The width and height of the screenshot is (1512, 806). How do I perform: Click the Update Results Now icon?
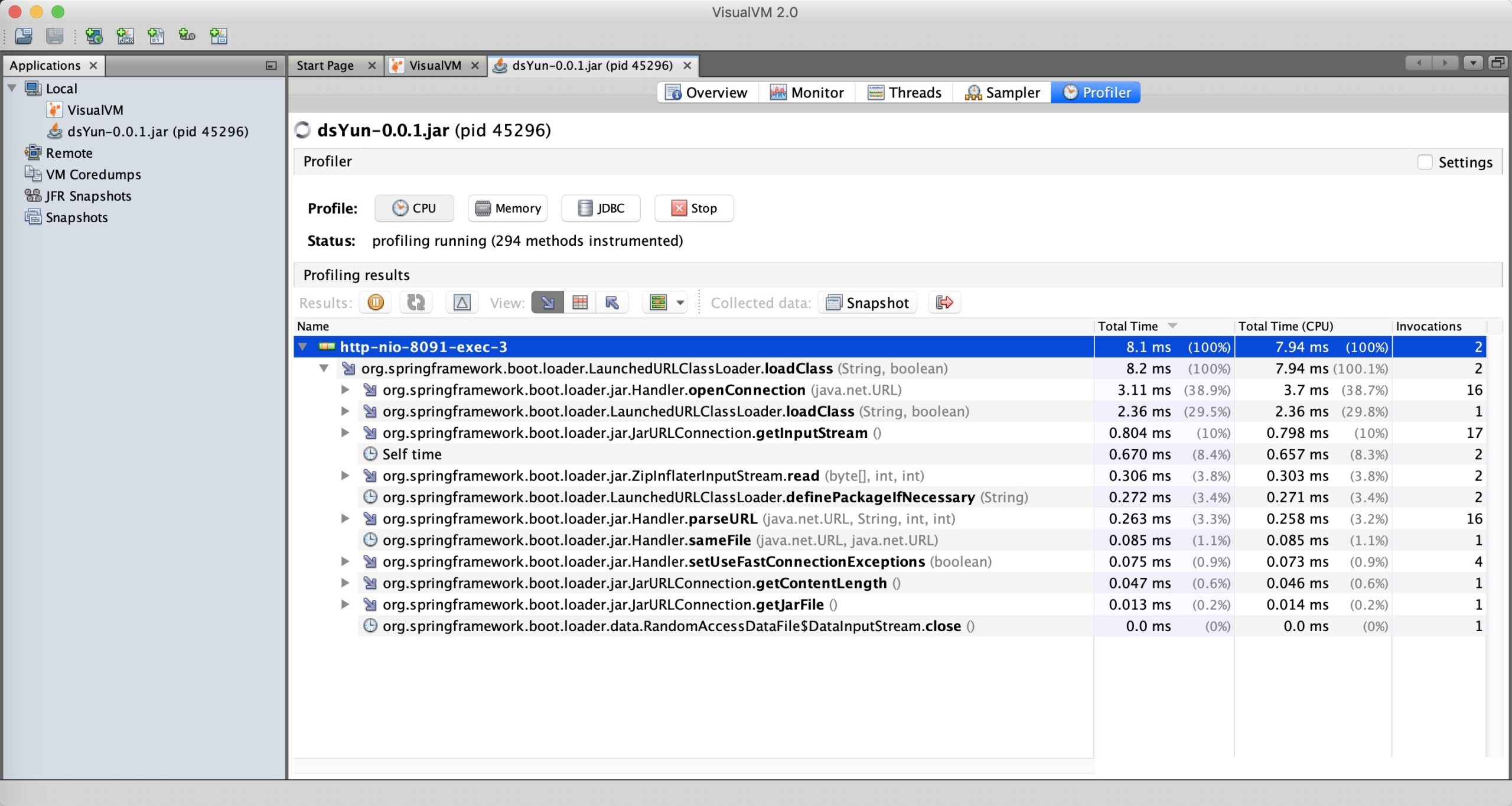[416, 302]
